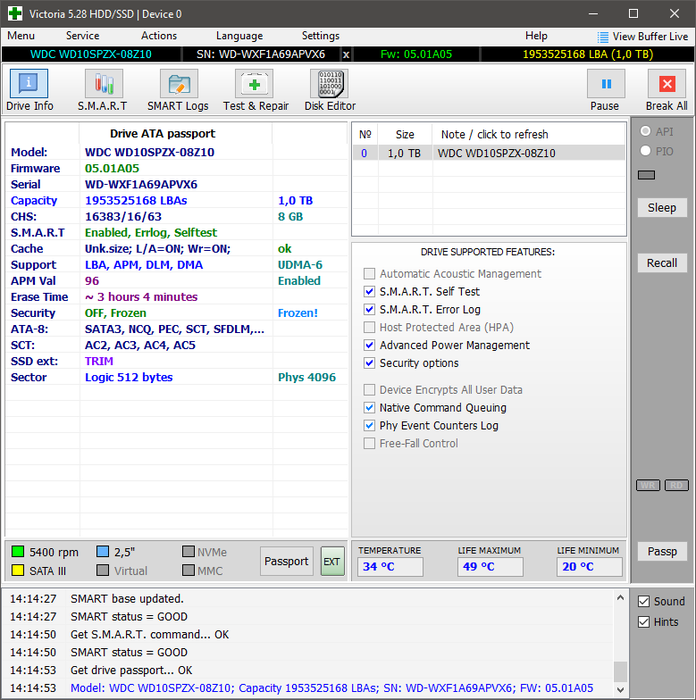Open SMART Logs from the toolbar
The image size is (696, 700).
179,83
